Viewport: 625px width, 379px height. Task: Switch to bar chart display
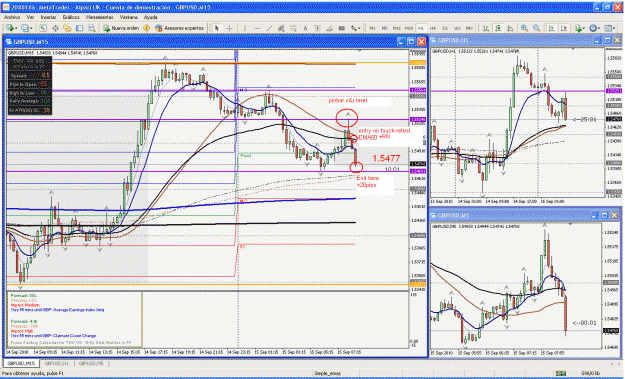486,28
